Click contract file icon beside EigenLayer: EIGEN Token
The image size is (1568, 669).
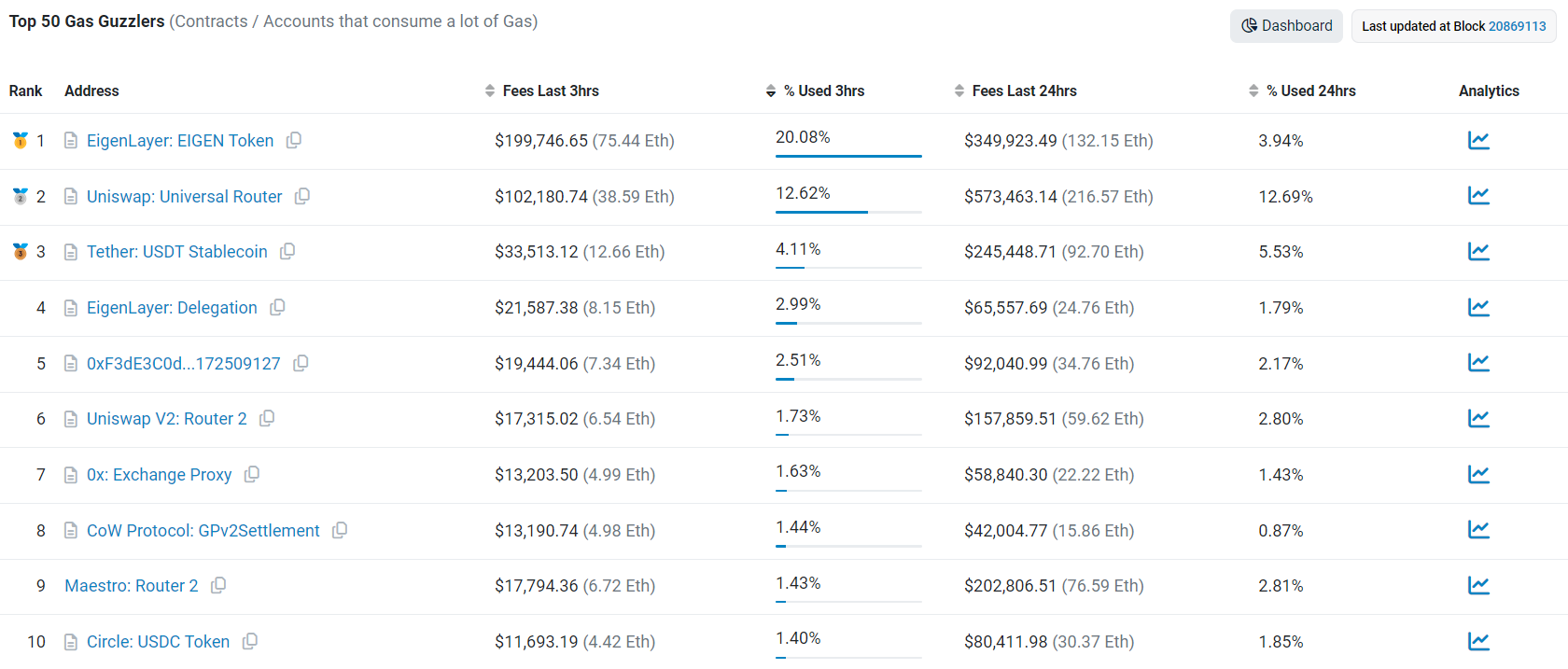coord(71,141)
